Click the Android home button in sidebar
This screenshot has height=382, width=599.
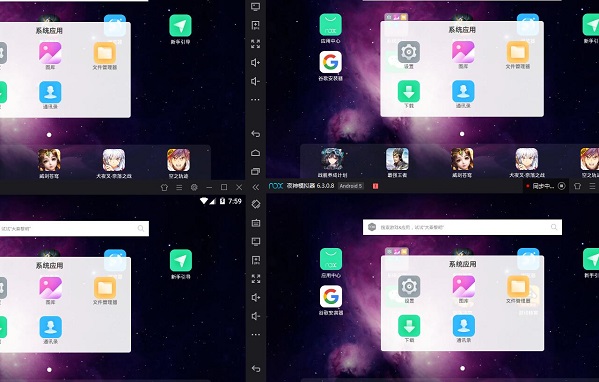pyautogui.click(x=256, y=153)
